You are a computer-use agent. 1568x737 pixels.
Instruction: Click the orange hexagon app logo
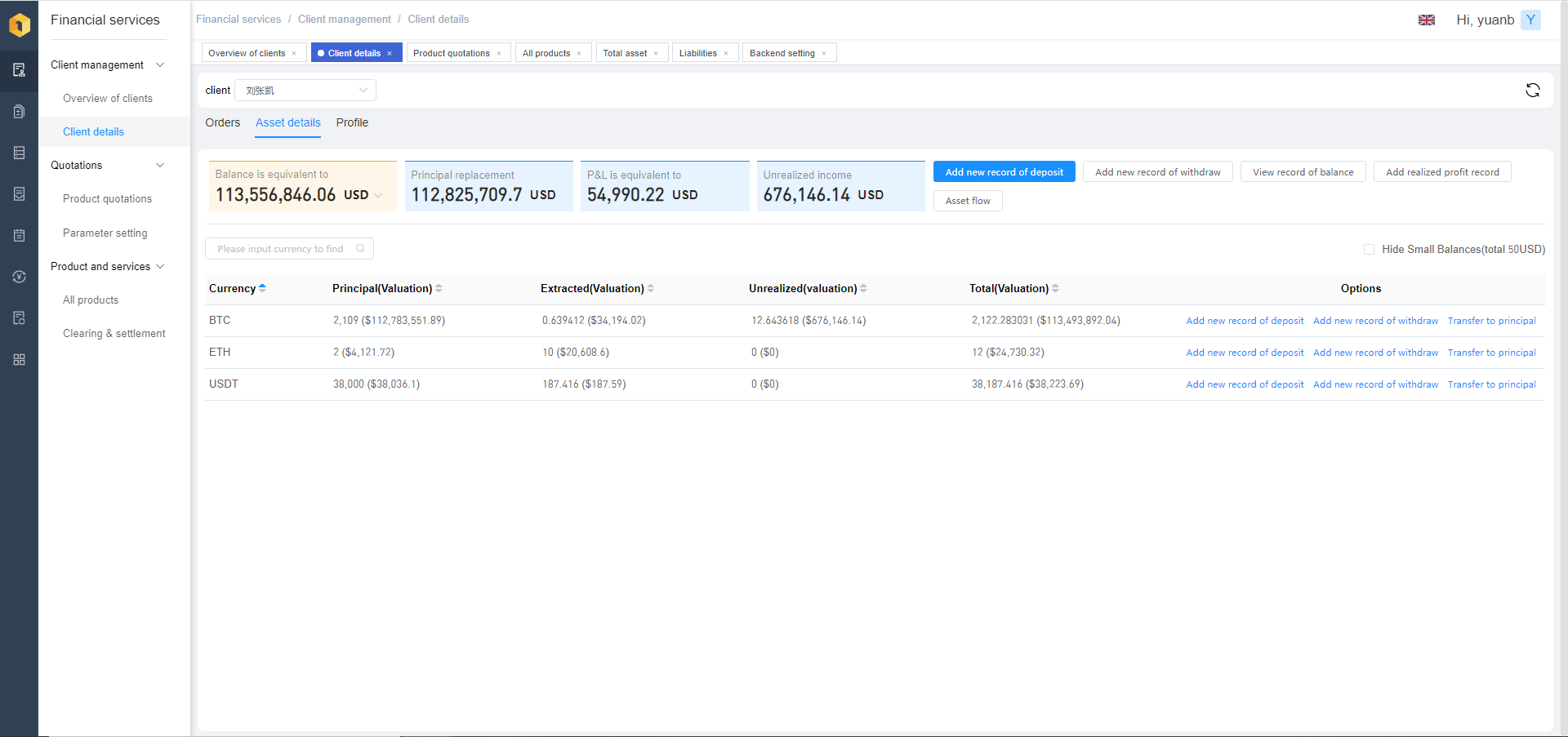(x=20, y=24)
